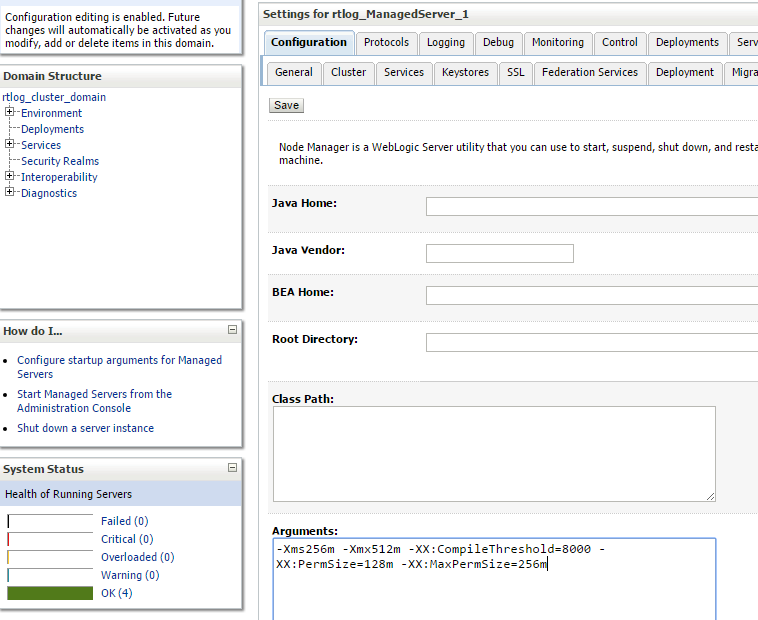758x620 pixels.
Task: View Critical (0) servers
Action: [127, 539]
